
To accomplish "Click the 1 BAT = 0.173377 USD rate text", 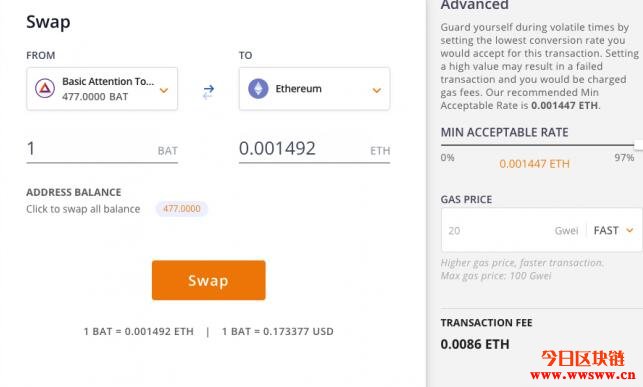I will (x=278, y=331).
